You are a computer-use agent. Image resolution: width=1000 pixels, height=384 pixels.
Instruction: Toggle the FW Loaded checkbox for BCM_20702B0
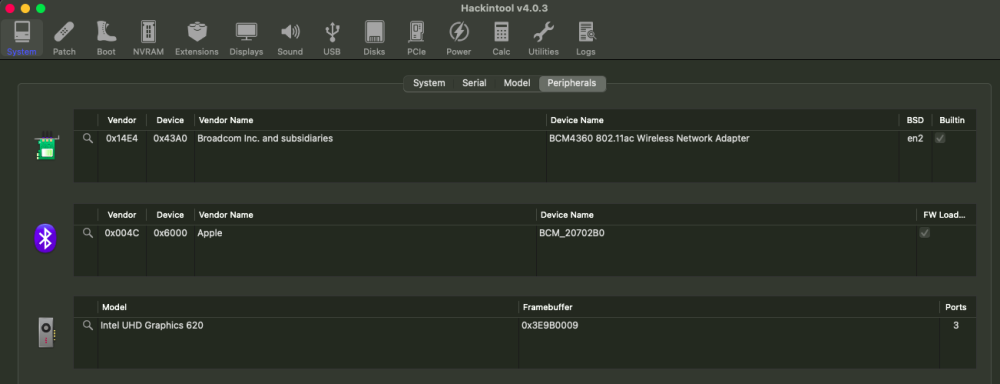click(924, 233)
